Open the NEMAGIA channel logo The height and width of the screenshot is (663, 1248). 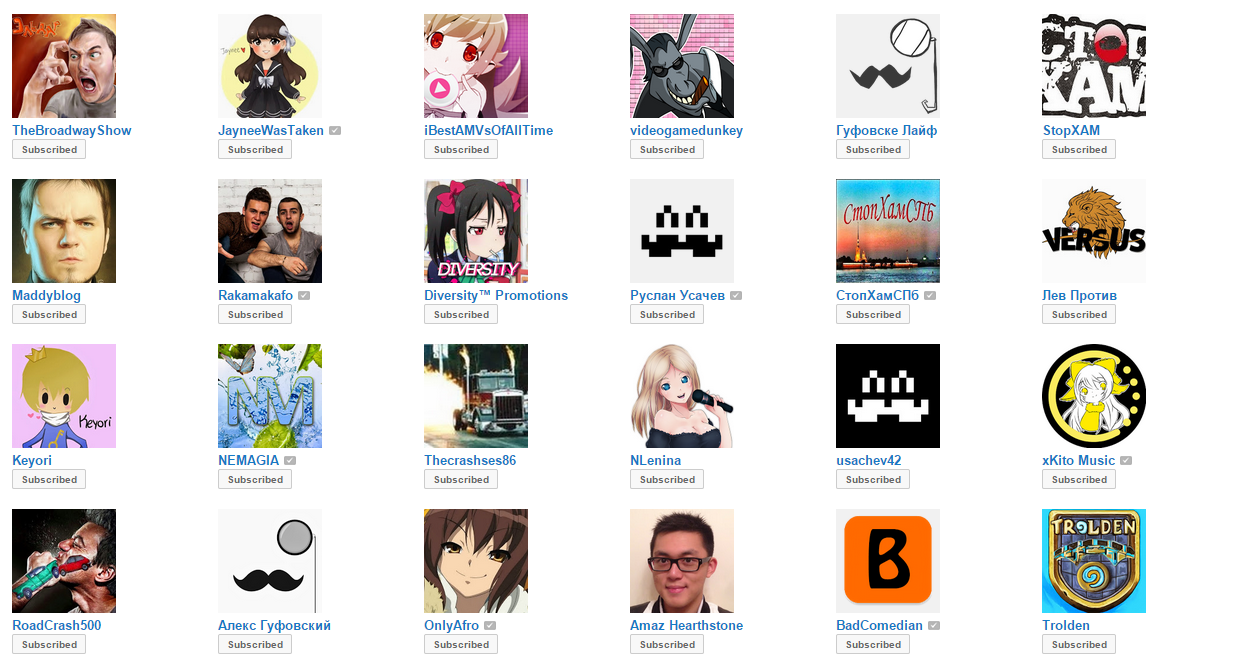coord(270,396)
